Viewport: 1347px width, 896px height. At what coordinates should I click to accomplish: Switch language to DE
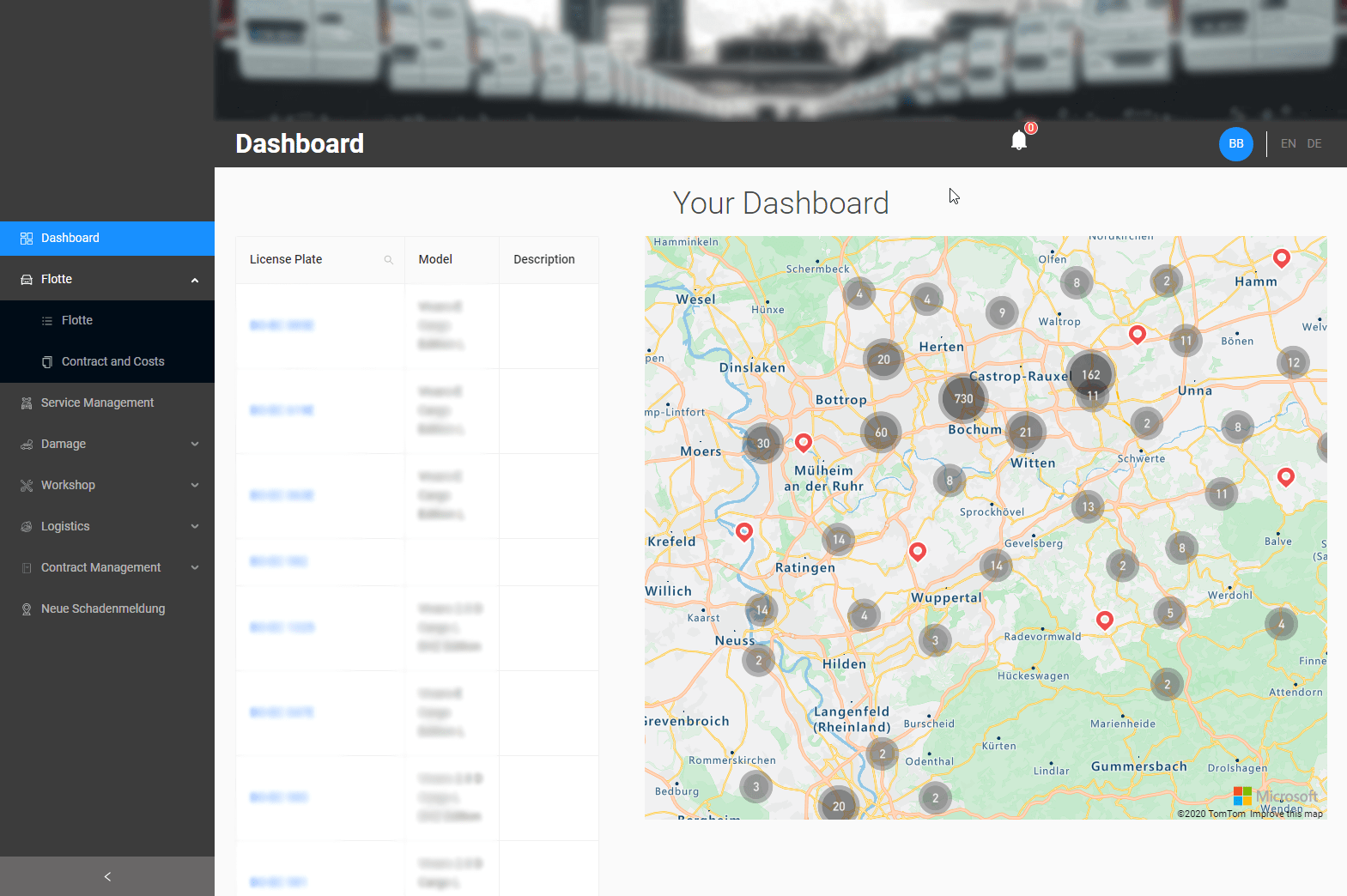pos(1314,143)
